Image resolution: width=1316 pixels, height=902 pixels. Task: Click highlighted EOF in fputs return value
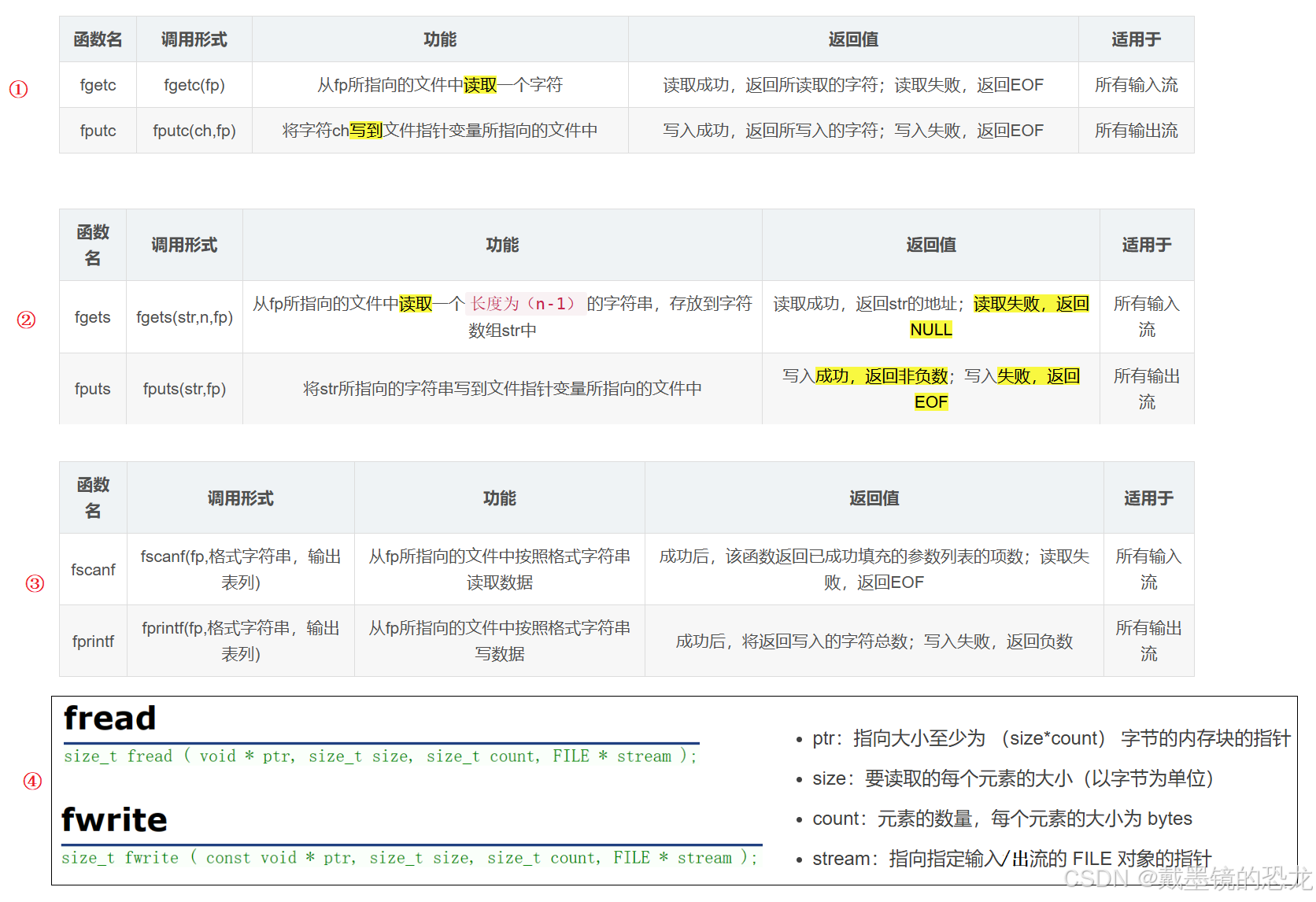coord(931,402)
